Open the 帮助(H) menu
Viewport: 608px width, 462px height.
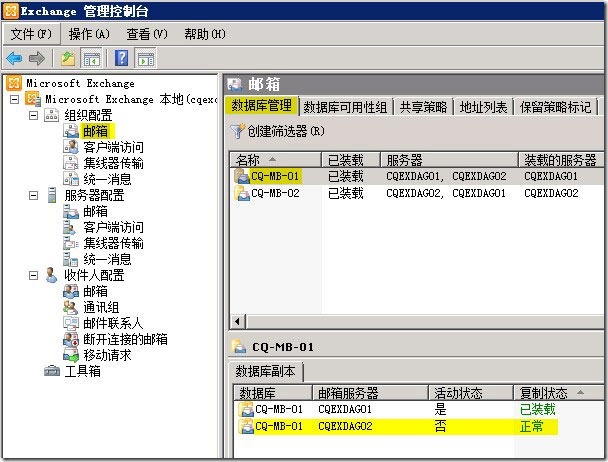coord(205,34)
